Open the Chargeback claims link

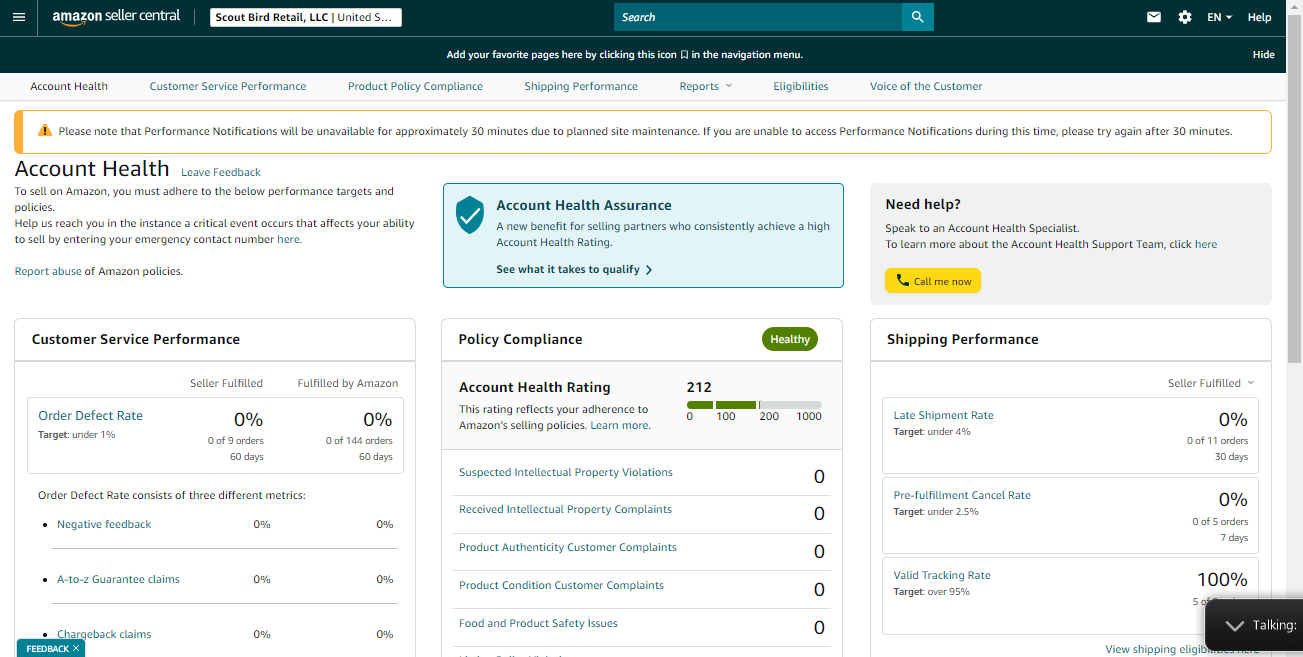click(104, 634)
